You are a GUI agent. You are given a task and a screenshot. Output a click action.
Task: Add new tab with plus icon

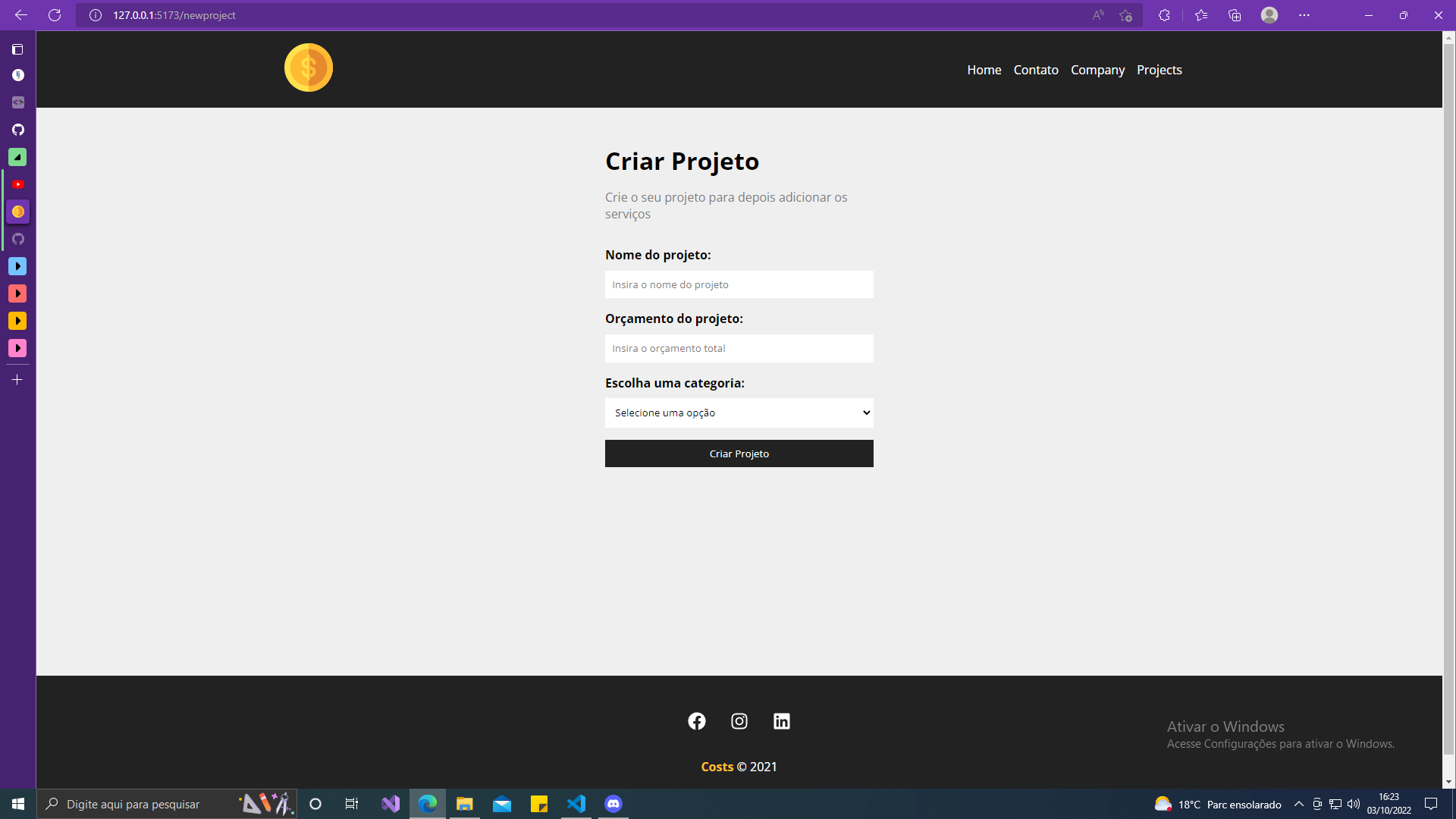(x=17, y=379)
